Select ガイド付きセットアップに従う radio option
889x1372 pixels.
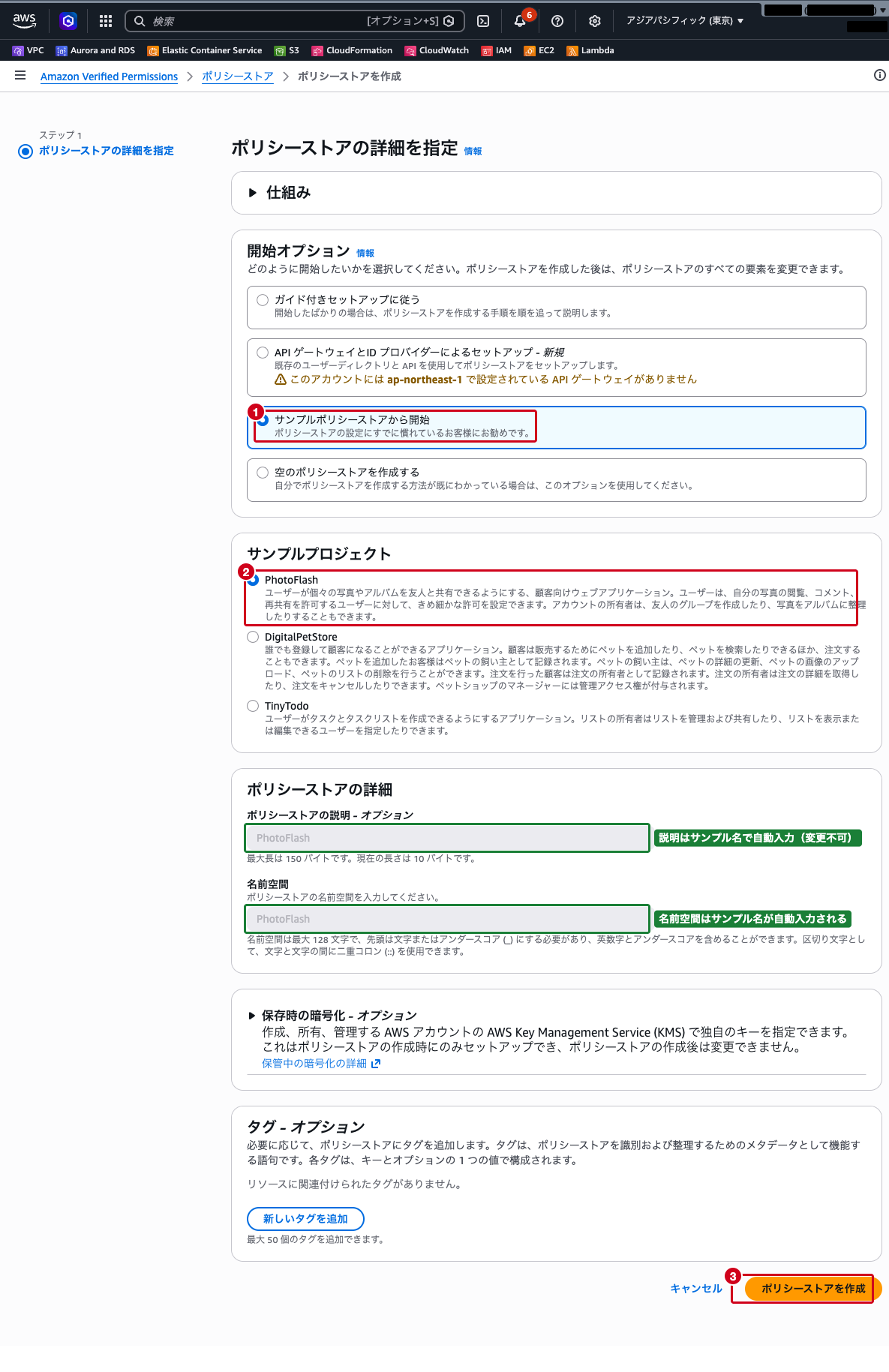click(x=263, y=300)
